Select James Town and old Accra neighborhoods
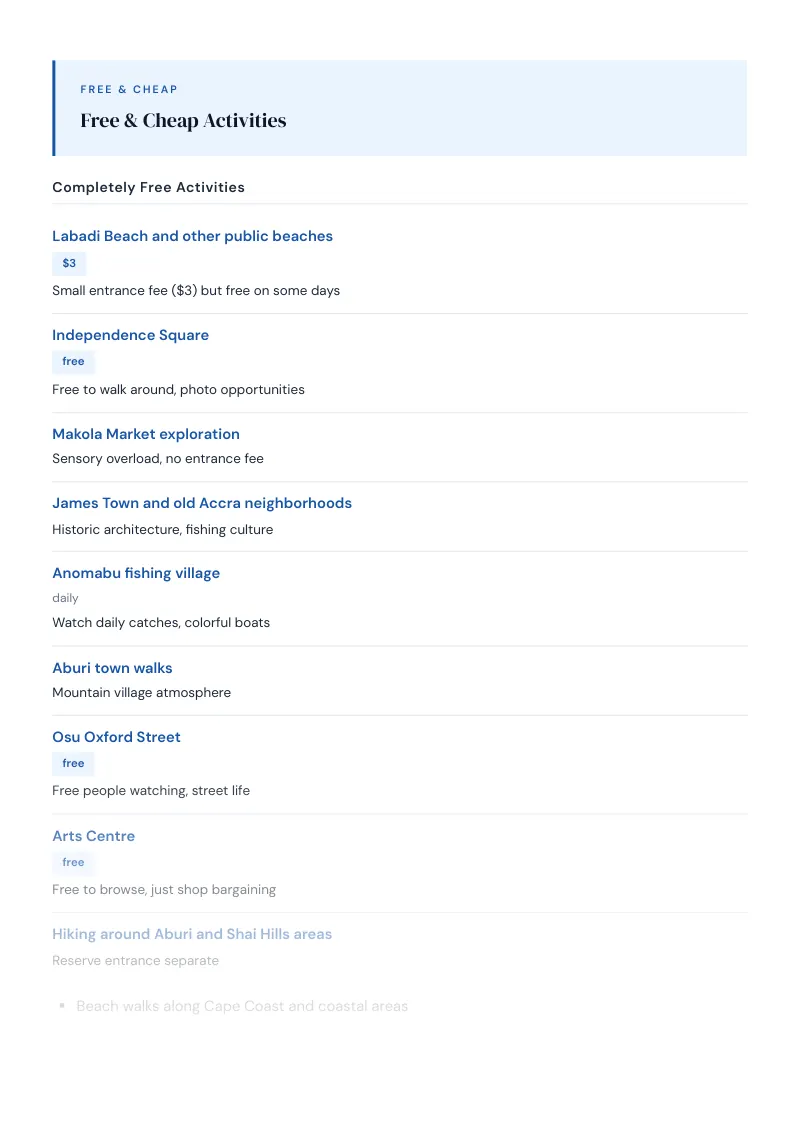 click(x=201, y=503)
